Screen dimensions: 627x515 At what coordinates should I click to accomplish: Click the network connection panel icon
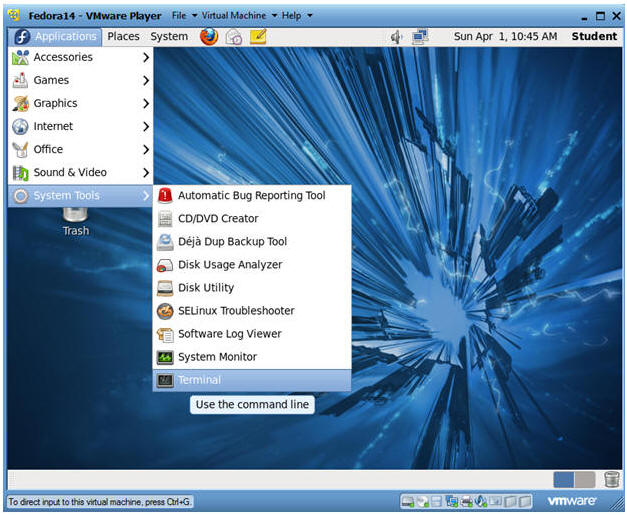click(x=420, y=37)
